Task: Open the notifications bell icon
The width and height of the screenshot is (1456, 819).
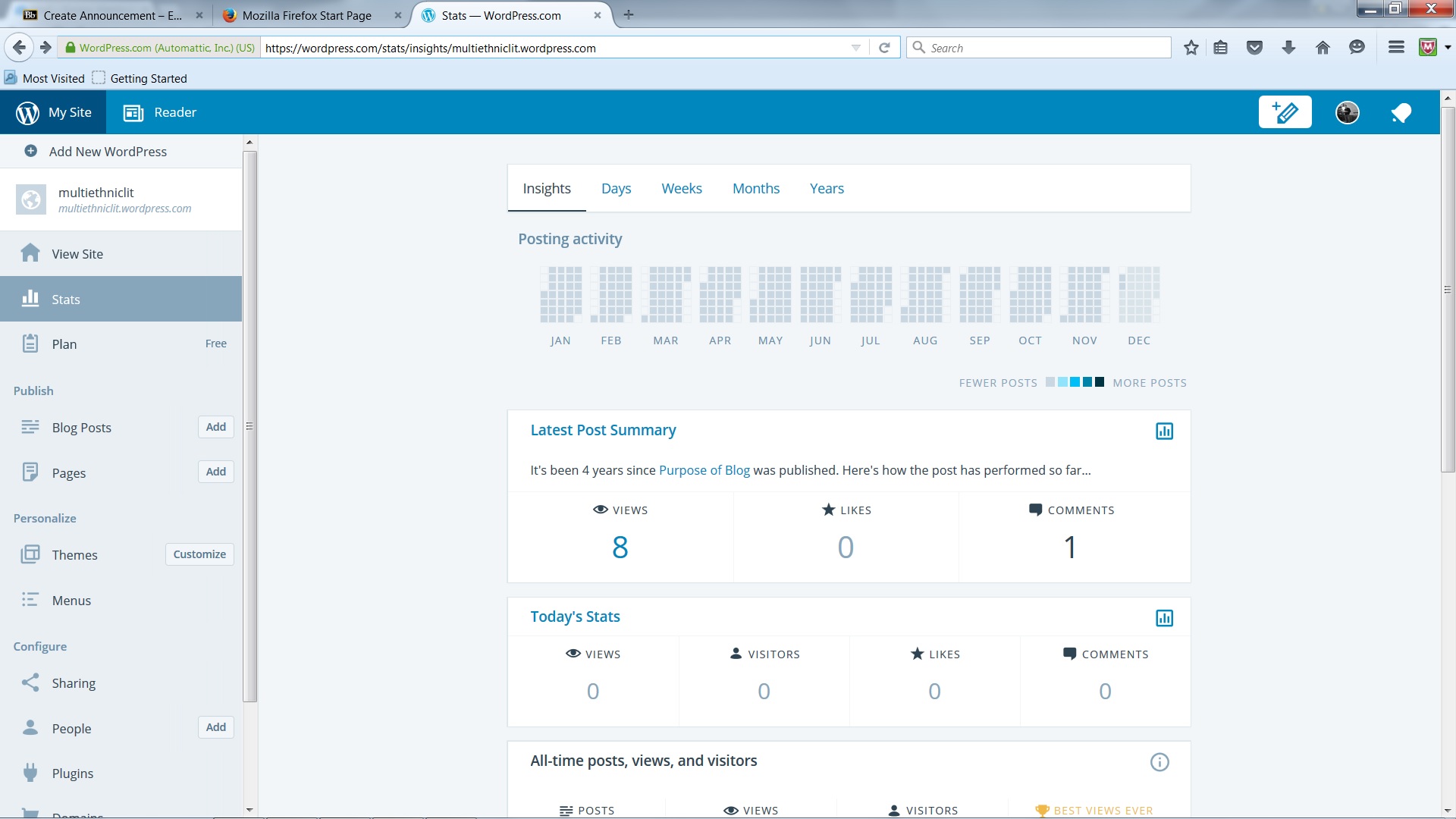Action: [x=1401, y=112]
